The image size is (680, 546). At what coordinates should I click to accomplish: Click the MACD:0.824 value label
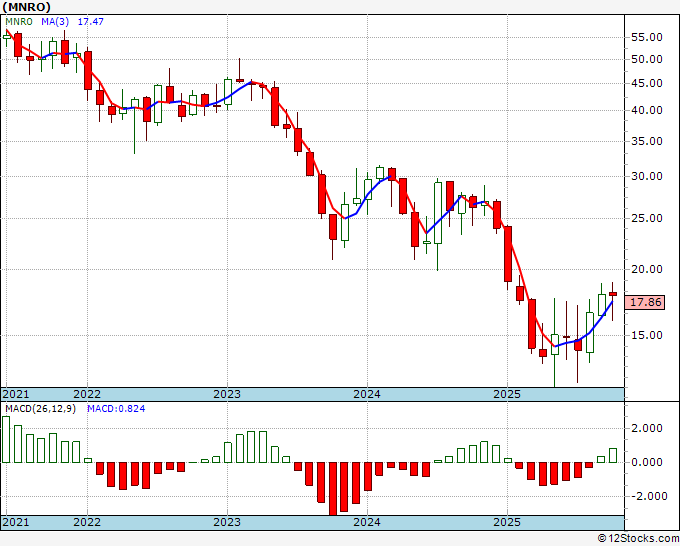pos(116,409)
